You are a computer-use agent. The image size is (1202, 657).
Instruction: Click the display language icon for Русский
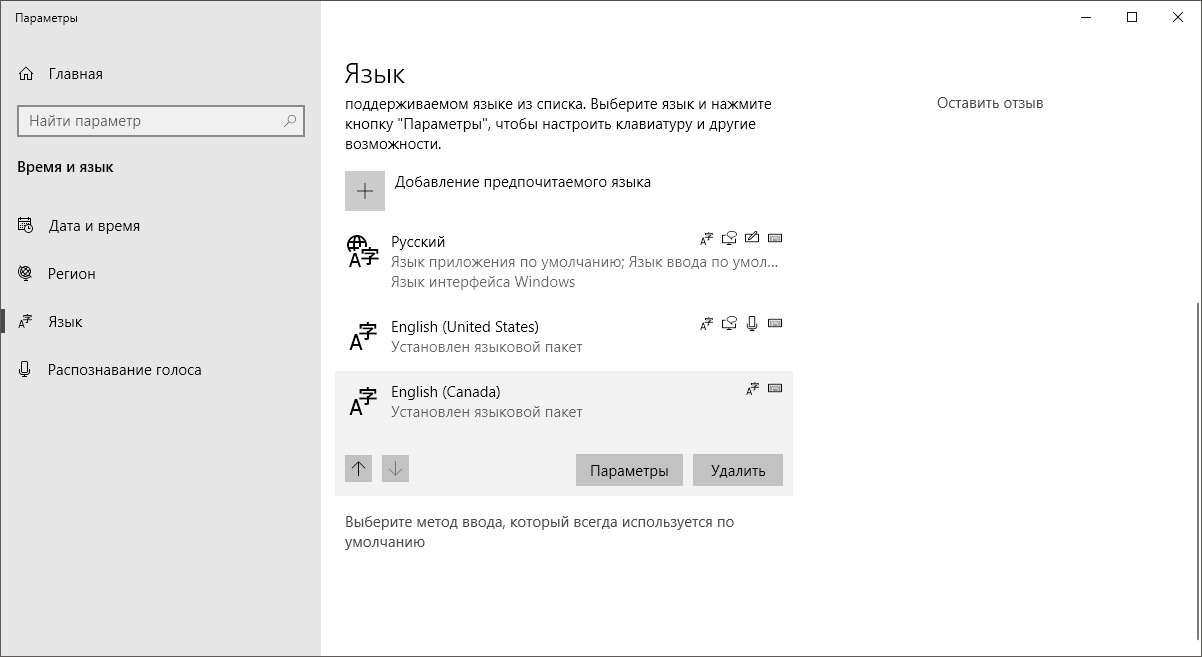[706, 238]
